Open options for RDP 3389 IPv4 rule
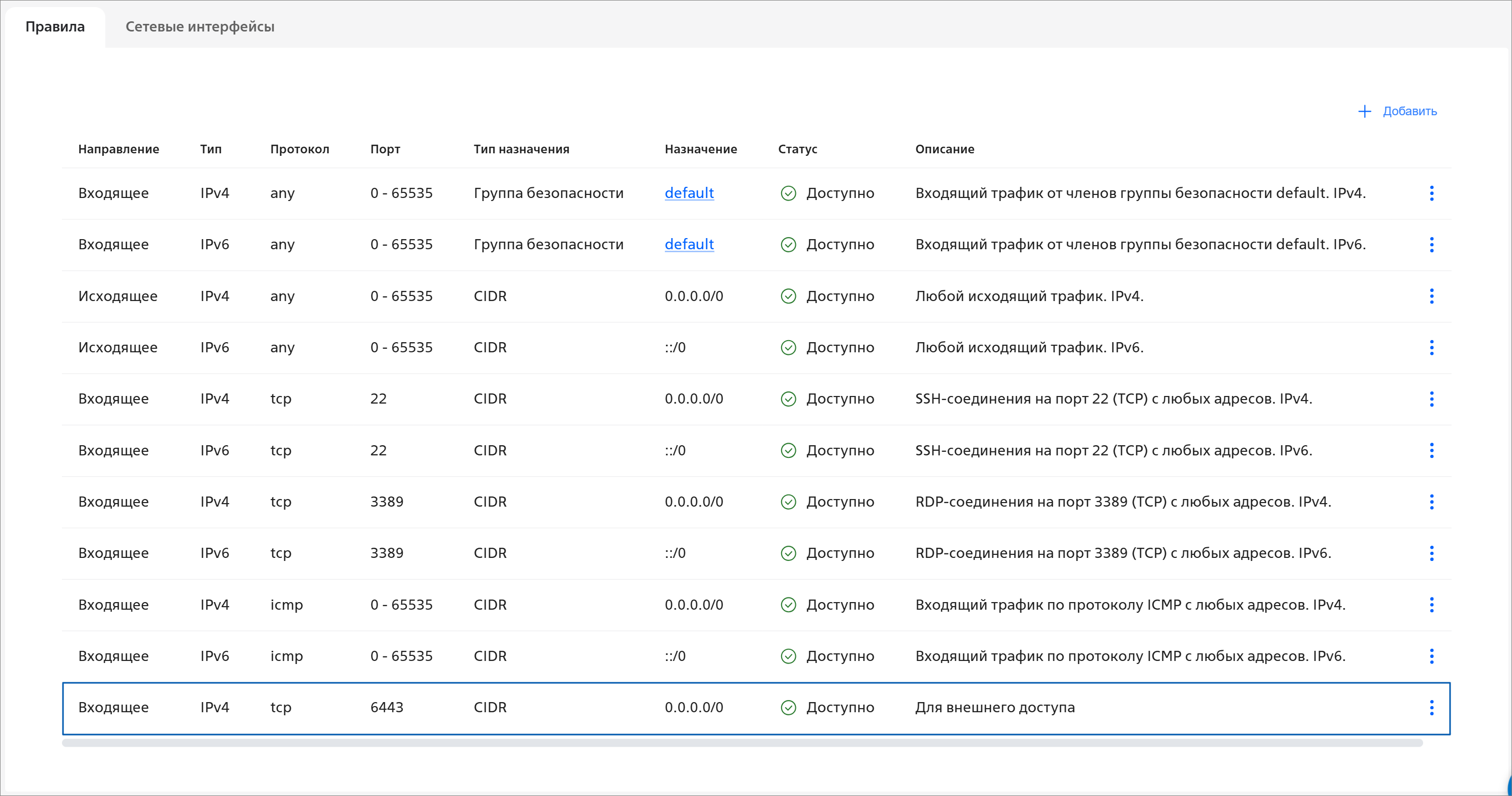The width and height of the screenshot is (1512, 796). (x=1431, y=502)
